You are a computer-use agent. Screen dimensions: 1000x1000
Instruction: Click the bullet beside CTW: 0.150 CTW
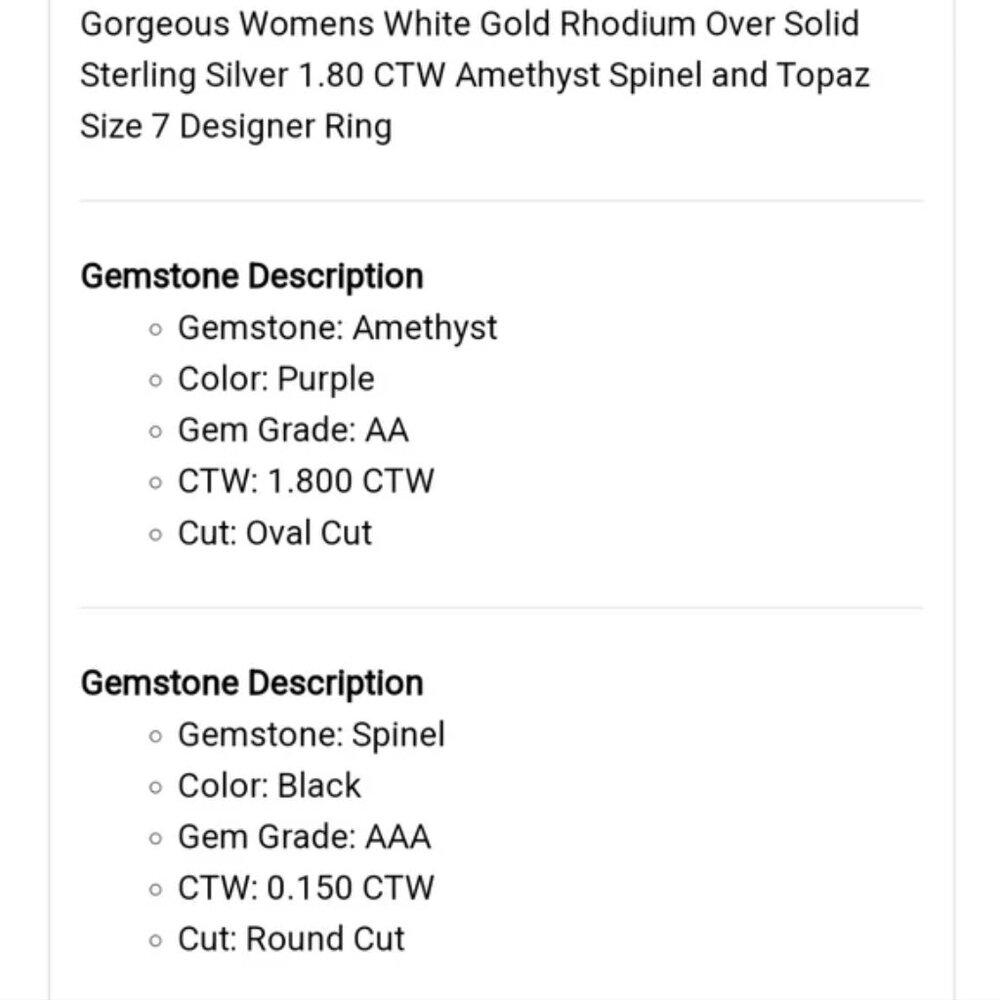156,890
